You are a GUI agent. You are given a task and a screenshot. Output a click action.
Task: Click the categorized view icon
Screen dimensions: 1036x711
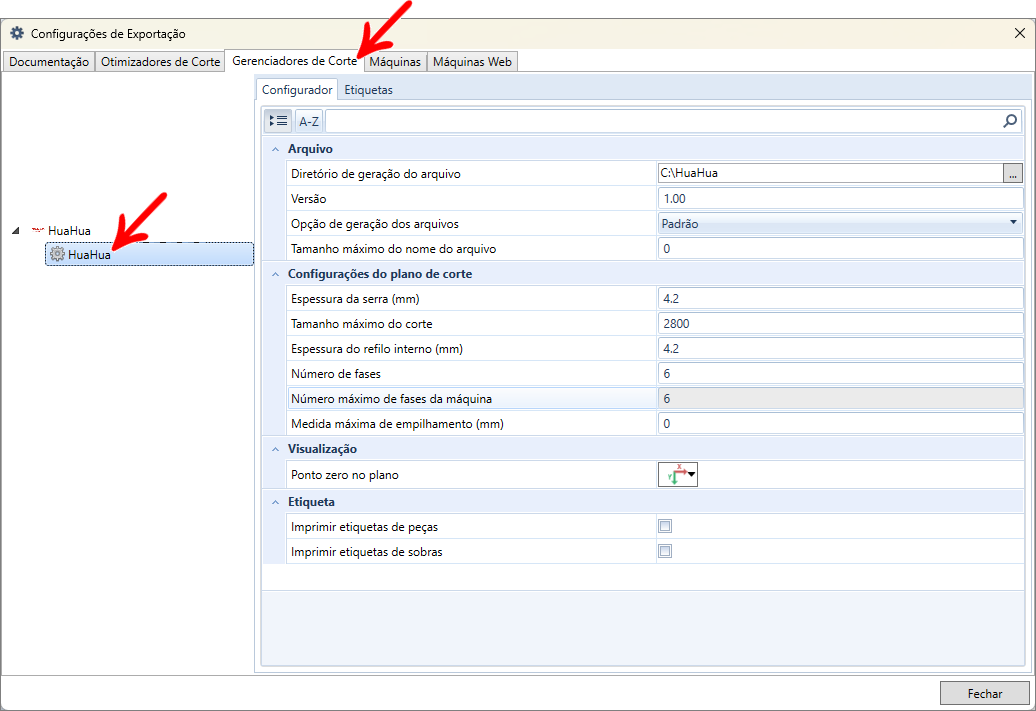278,121
